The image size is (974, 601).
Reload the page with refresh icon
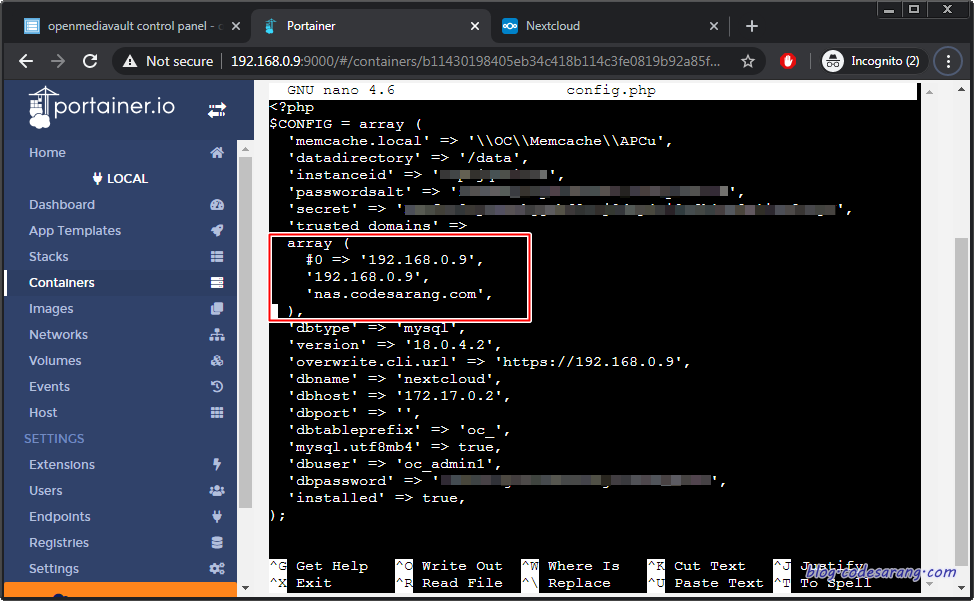90,61
